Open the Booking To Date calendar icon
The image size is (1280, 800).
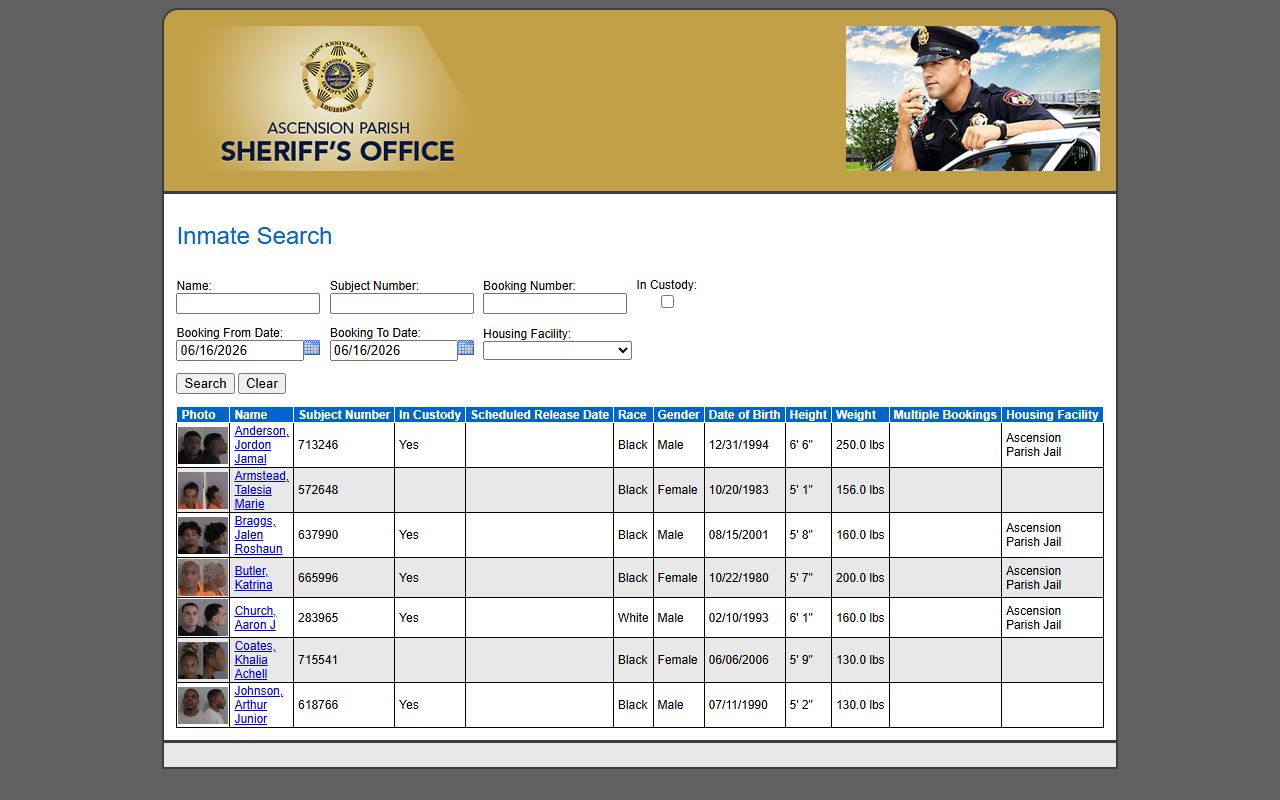tap(466, 348)
